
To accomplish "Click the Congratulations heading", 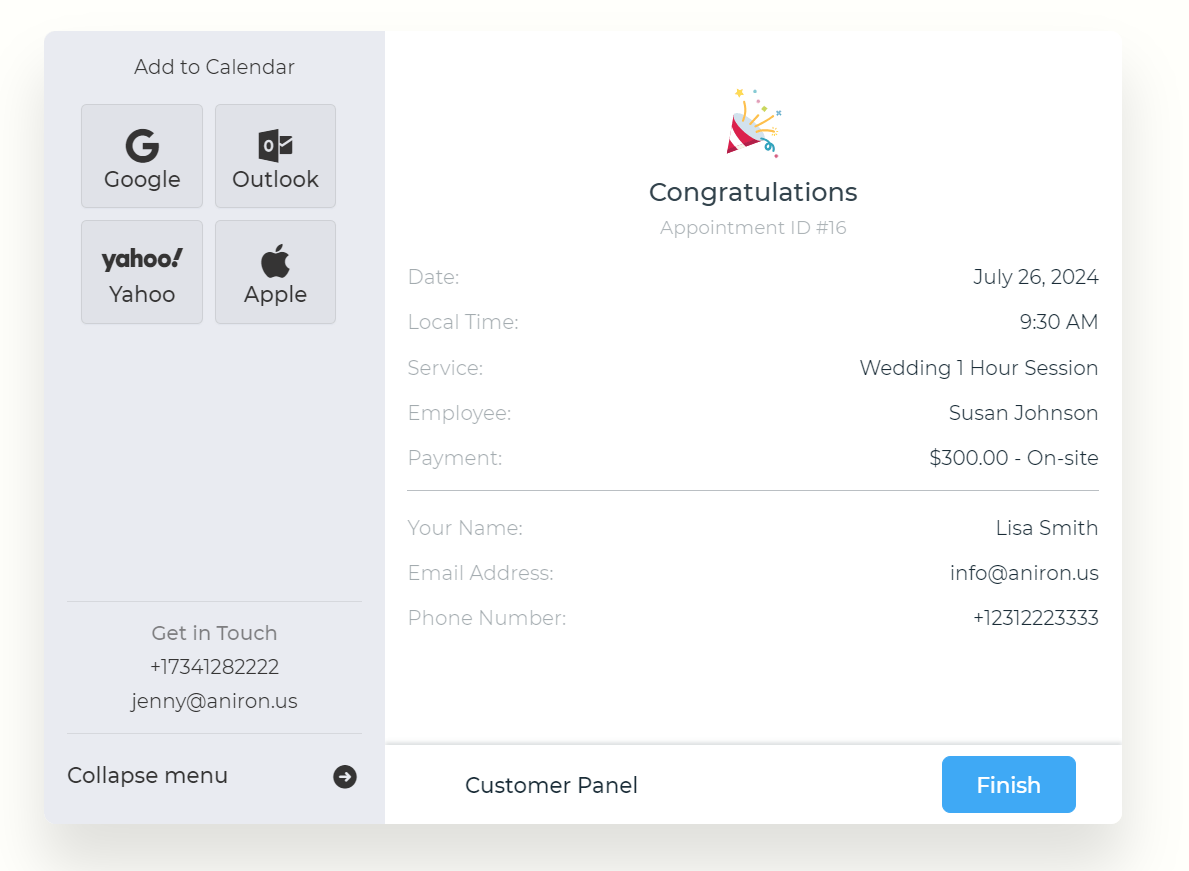I will coord(753,192).
